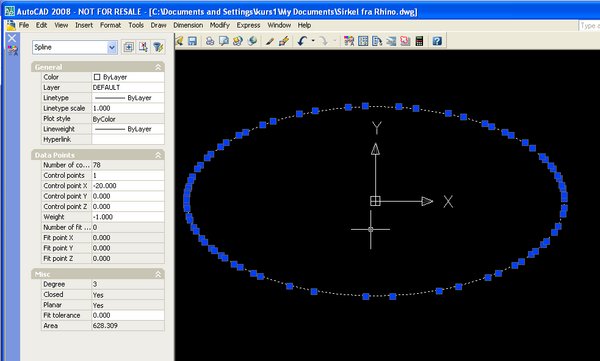The height and width of the screenshot is (361, 600).
Task: Open Sheet Set Manager icon
Action: [x=391, y=41]
